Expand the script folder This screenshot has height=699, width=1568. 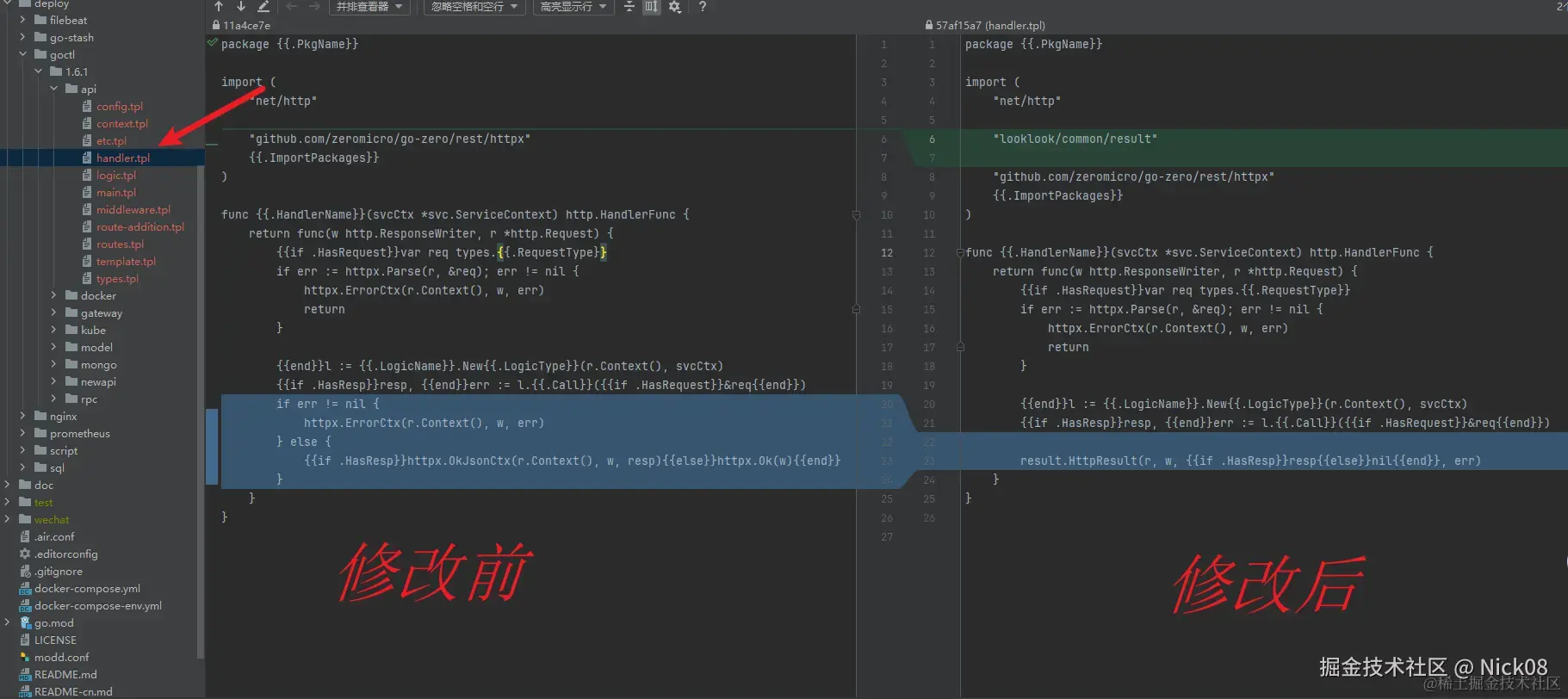pos(23,450)
